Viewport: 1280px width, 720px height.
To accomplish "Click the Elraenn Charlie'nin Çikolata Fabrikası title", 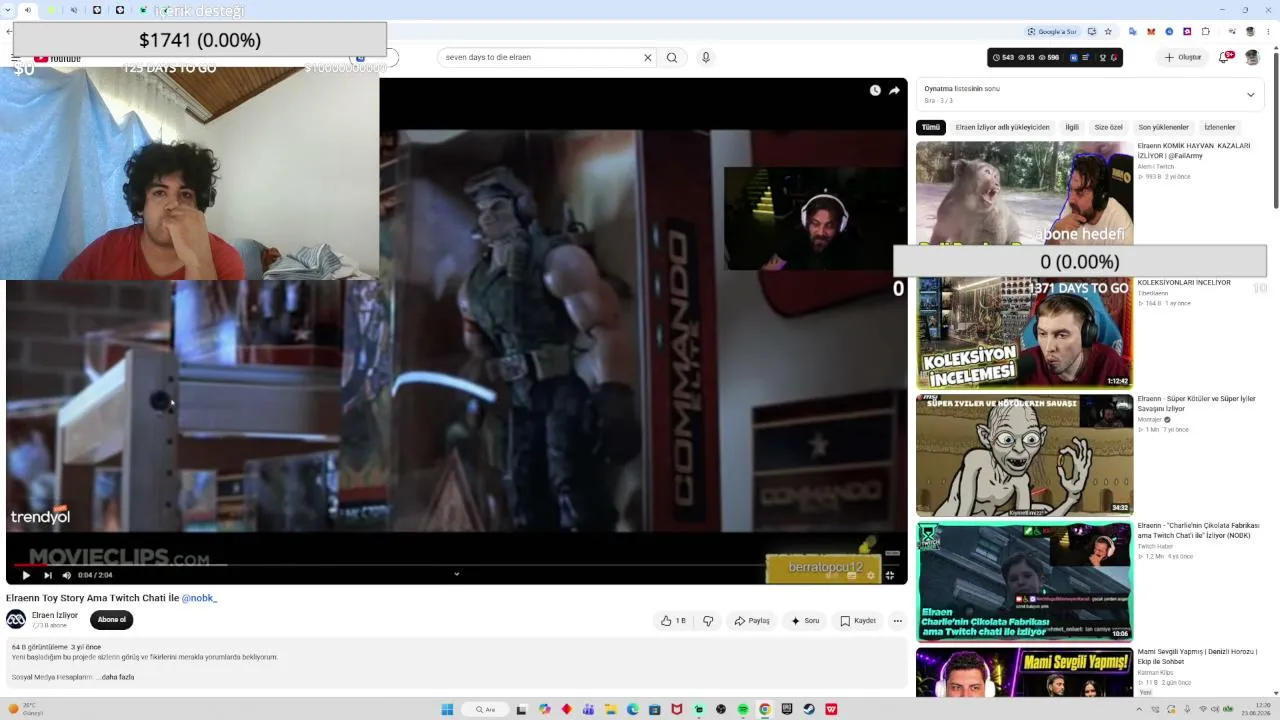I will (x=1198, y=530).
